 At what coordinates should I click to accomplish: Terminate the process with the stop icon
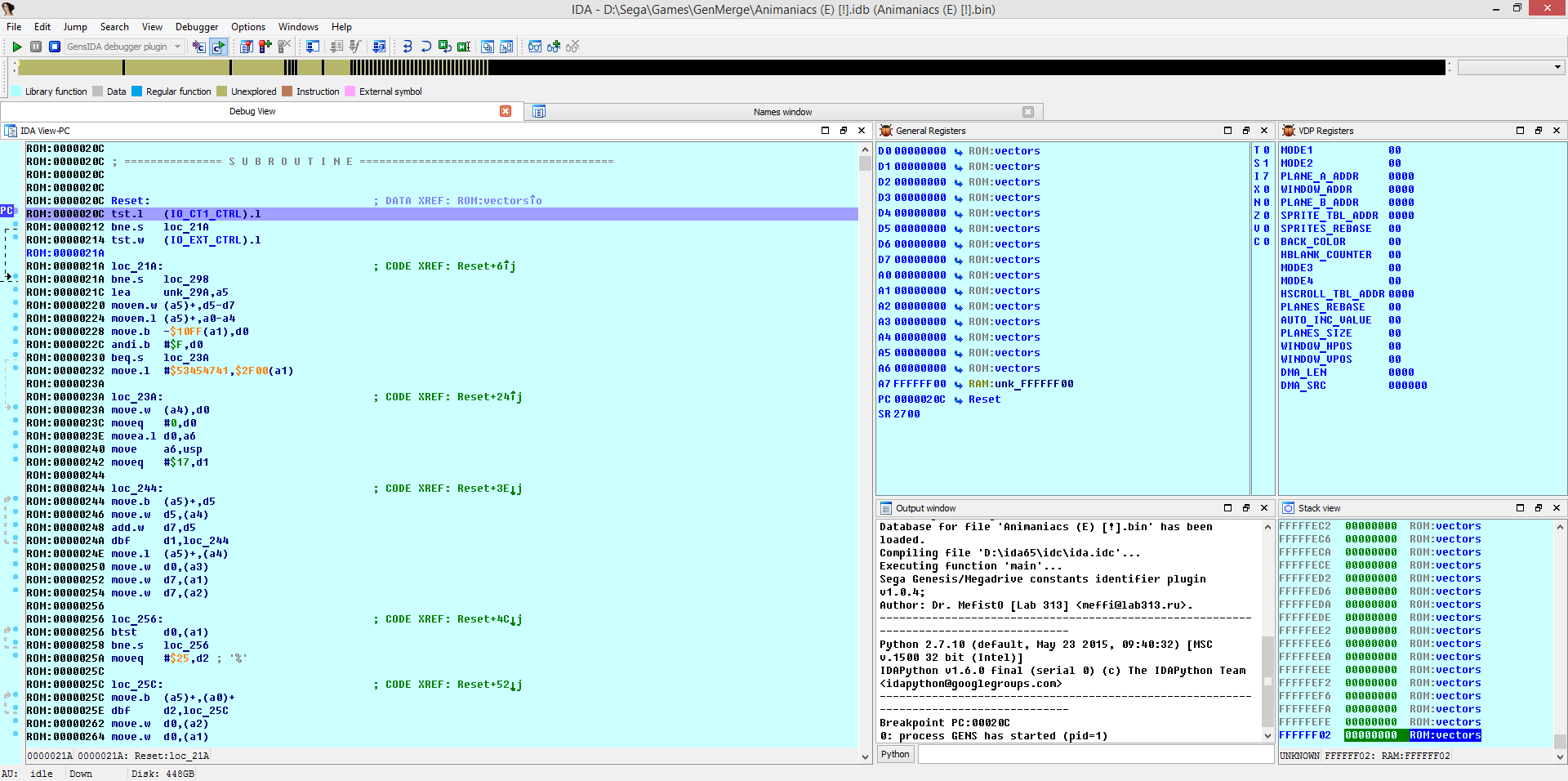point(55,47)
